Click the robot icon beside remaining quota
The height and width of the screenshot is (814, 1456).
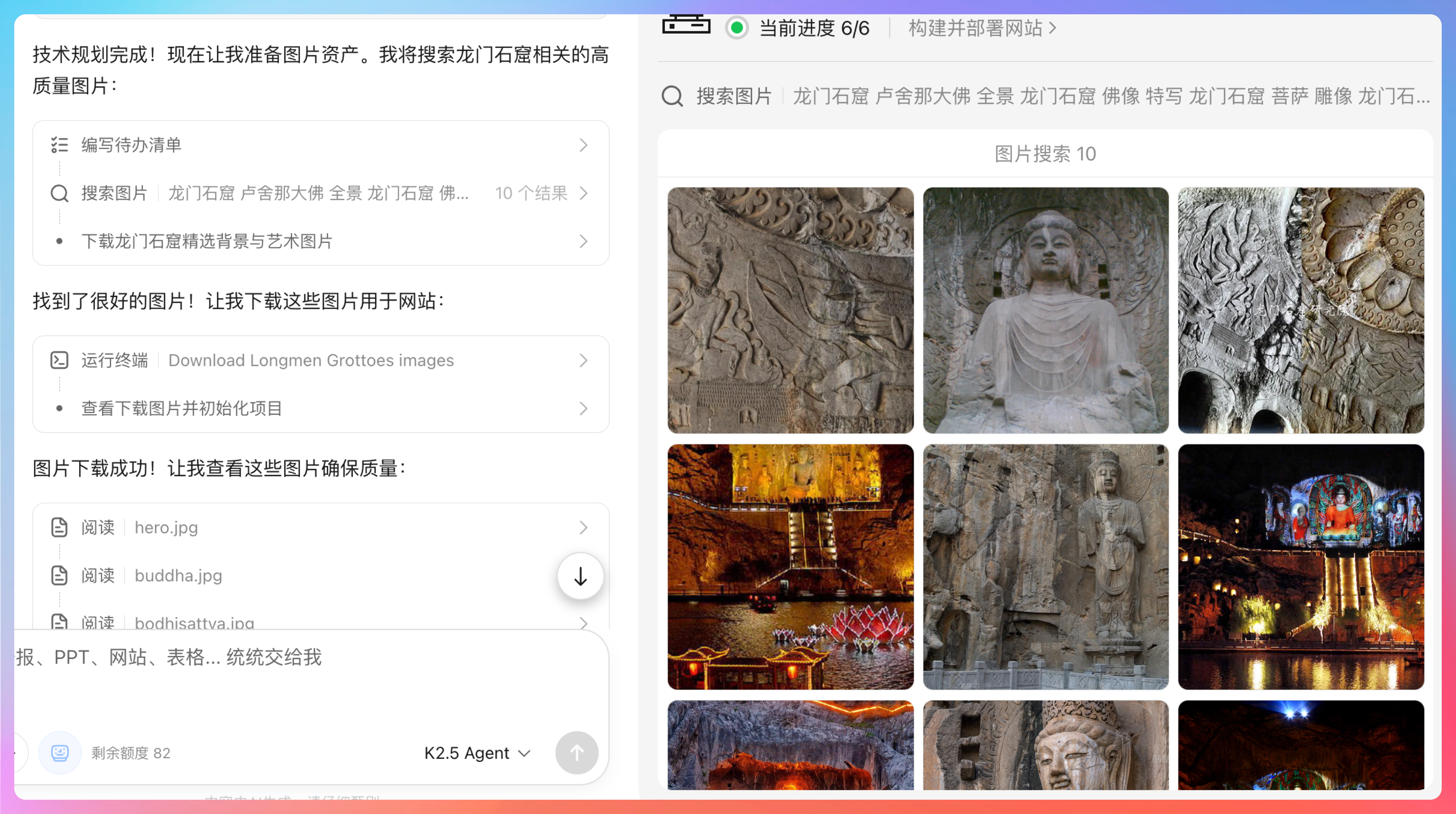coord(59,752)
